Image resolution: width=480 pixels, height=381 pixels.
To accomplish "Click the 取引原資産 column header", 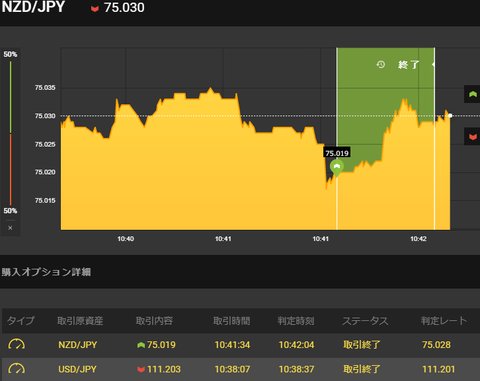I will pos(80,321).
